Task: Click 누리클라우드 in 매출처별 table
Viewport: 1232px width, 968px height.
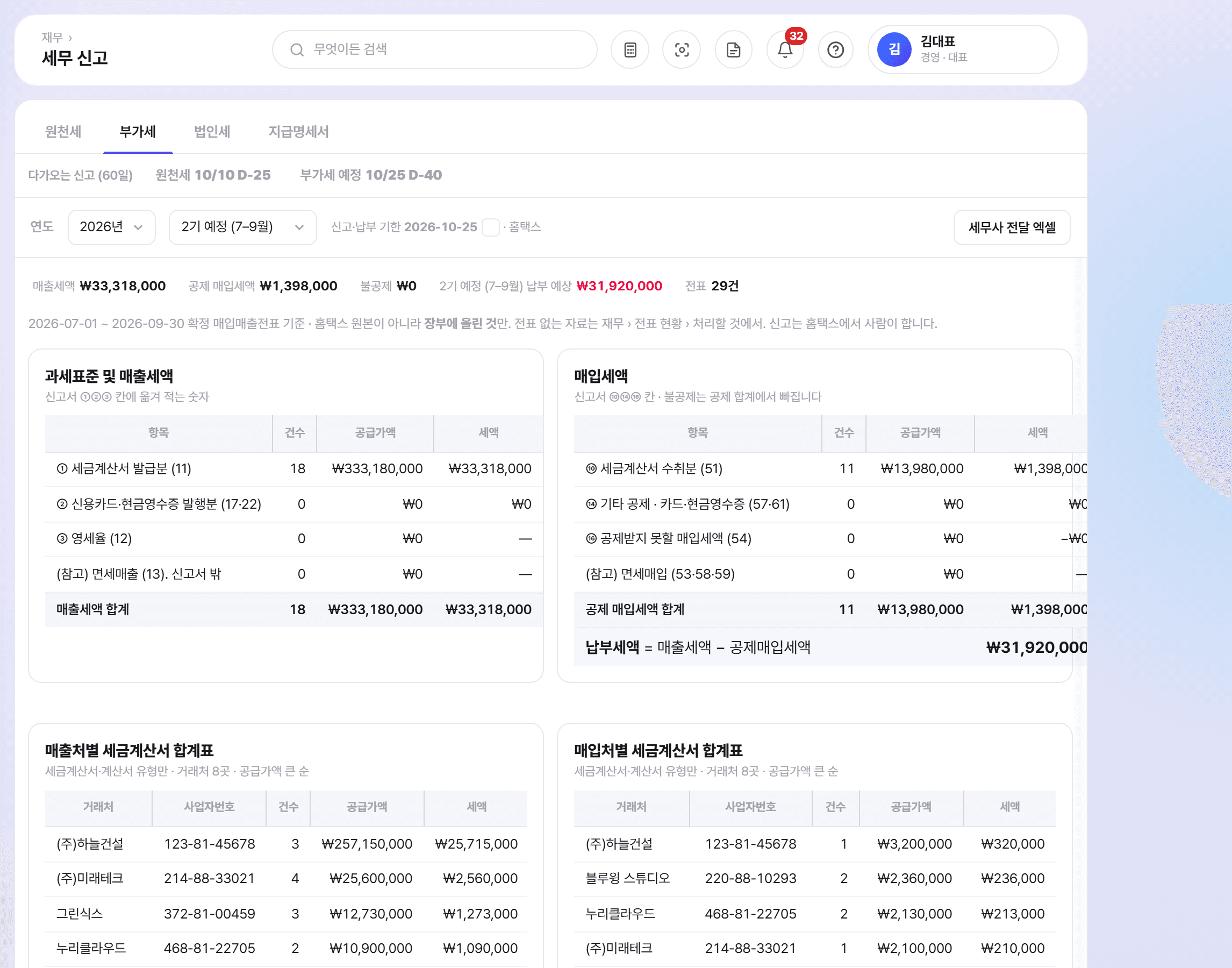Action: tap(91, 948)
